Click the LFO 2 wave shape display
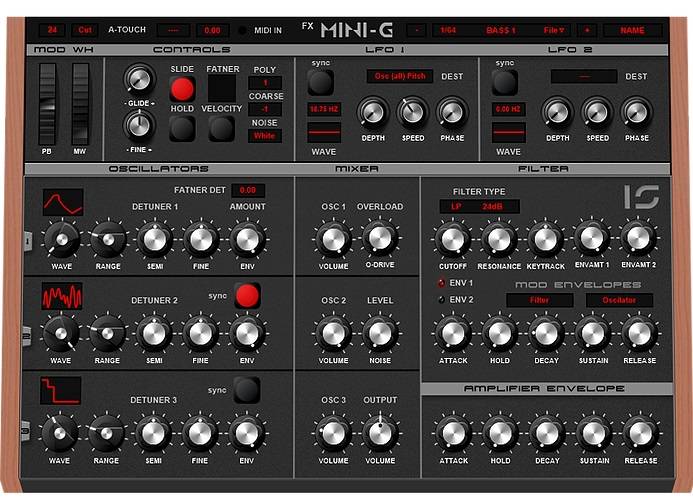 pyautogui.click(x=509, y=132)
